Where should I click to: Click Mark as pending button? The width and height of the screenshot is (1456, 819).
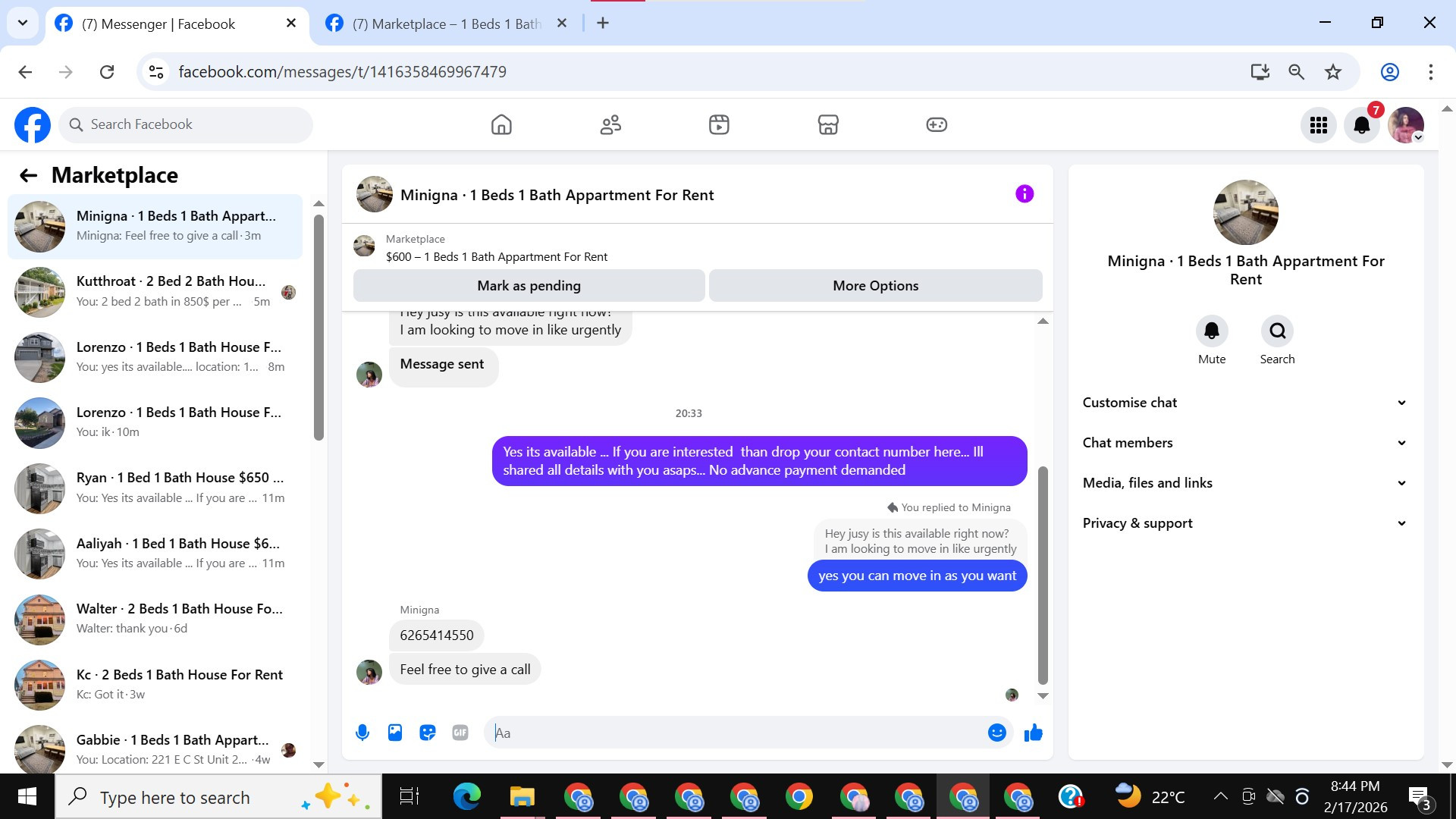click(x=529, y=286)
